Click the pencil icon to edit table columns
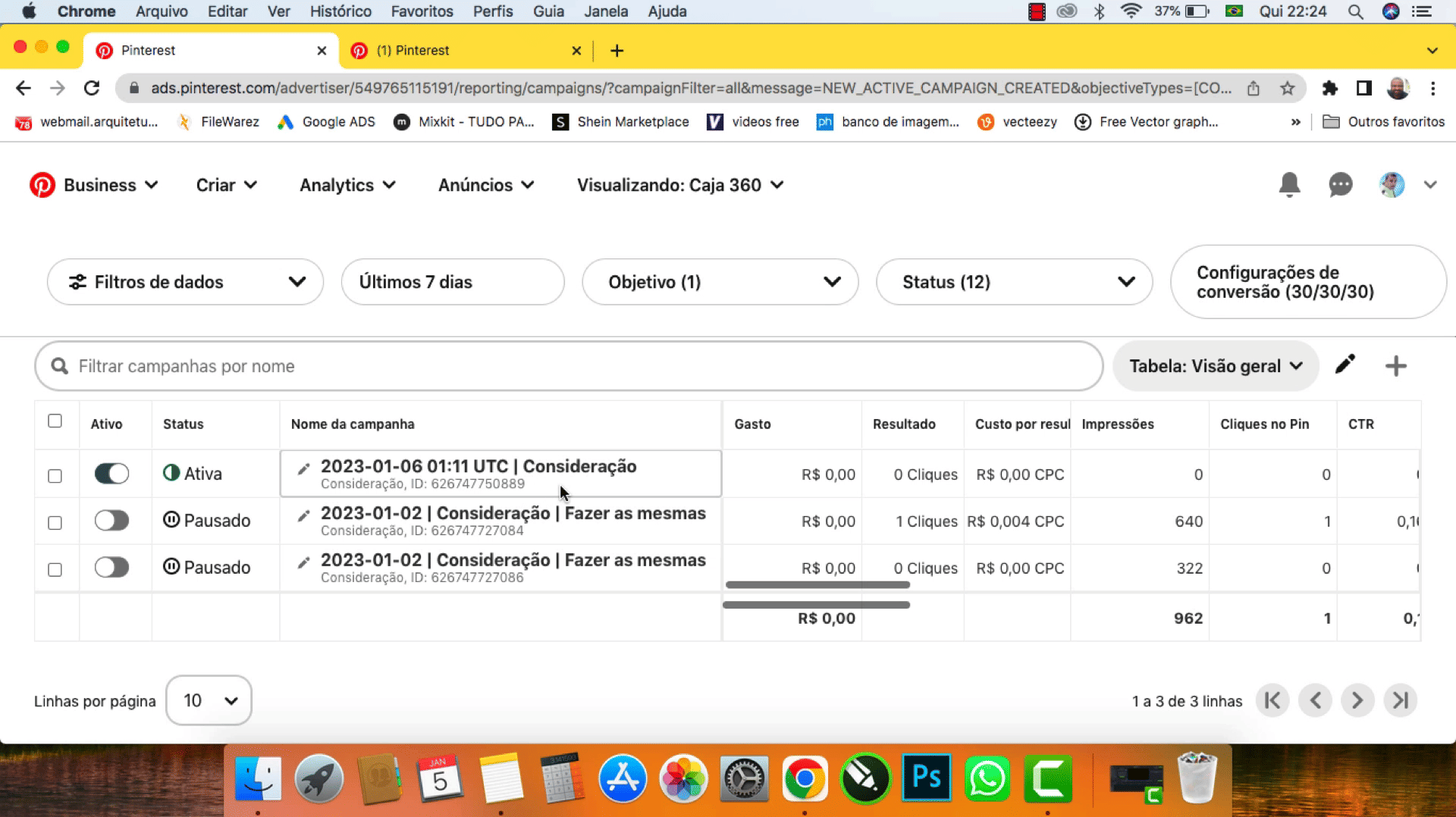The width and height of the screenshot is (1456, 817). 1345,365
